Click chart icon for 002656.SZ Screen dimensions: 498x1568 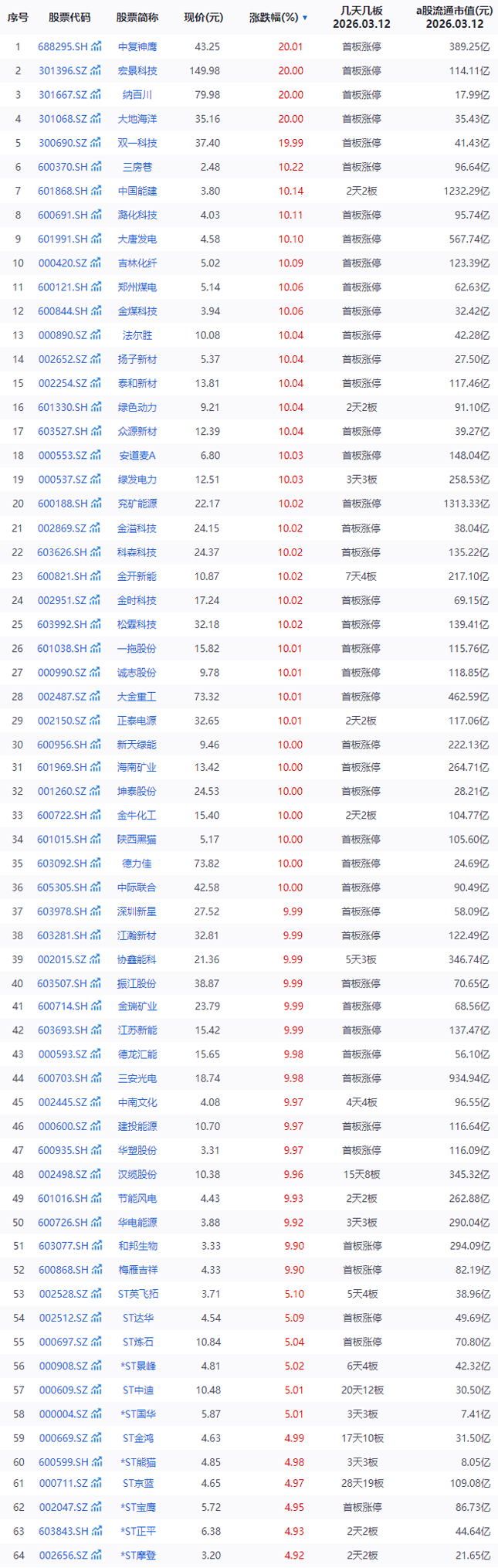[96, 1555]
